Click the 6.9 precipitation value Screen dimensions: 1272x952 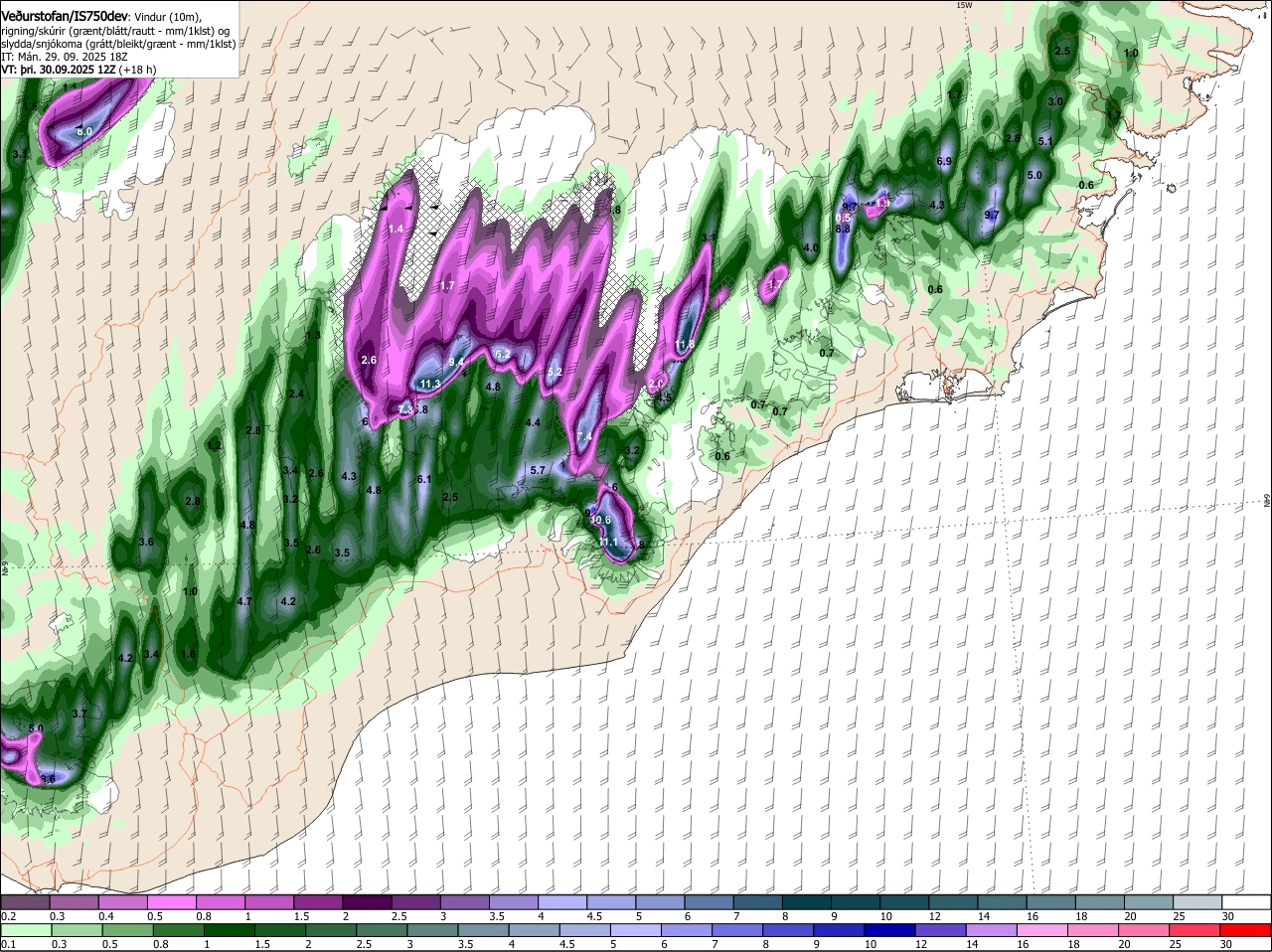click(x=945, y=161)
